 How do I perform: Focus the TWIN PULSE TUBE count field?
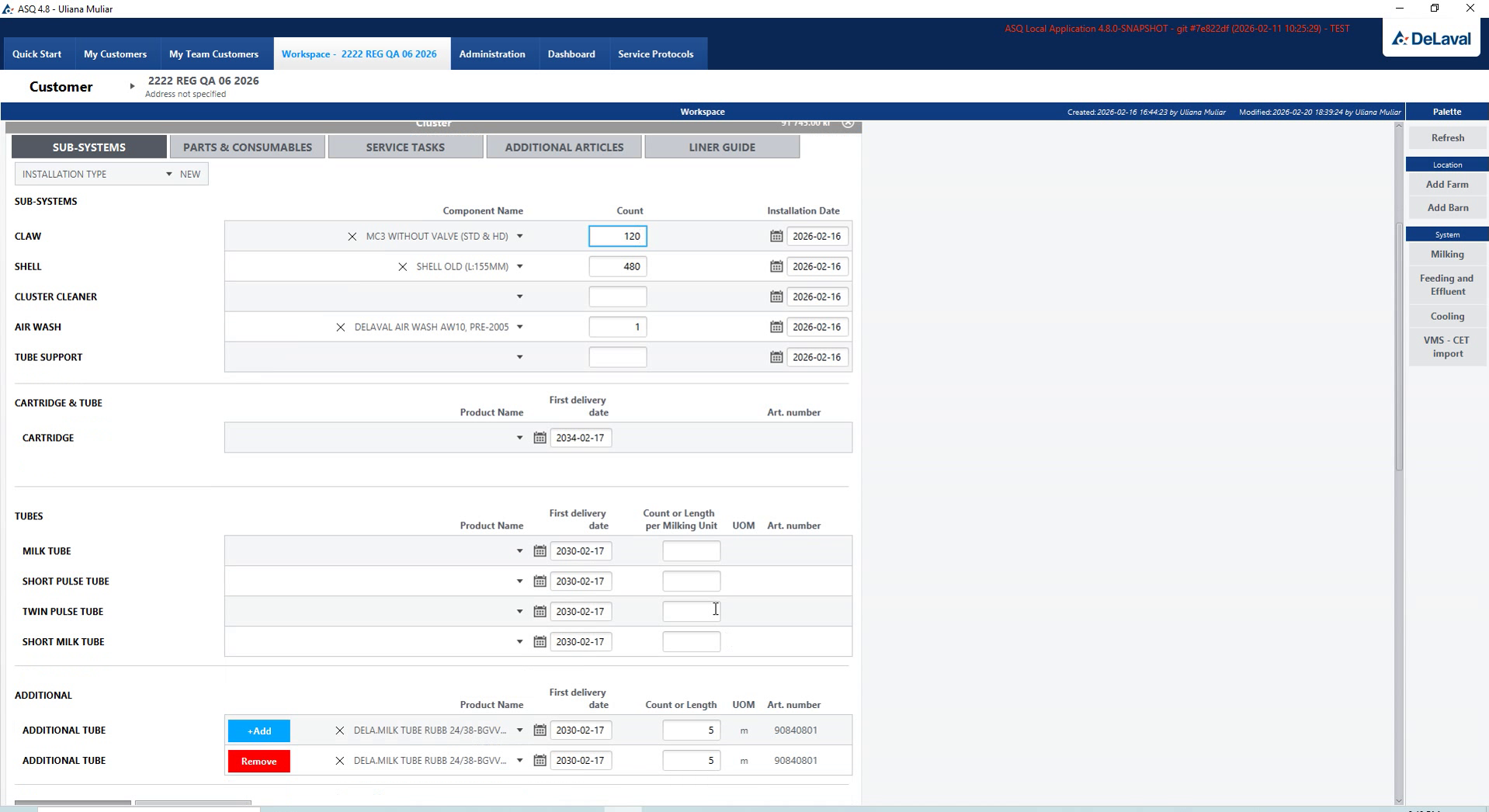(x=691, y=612)
